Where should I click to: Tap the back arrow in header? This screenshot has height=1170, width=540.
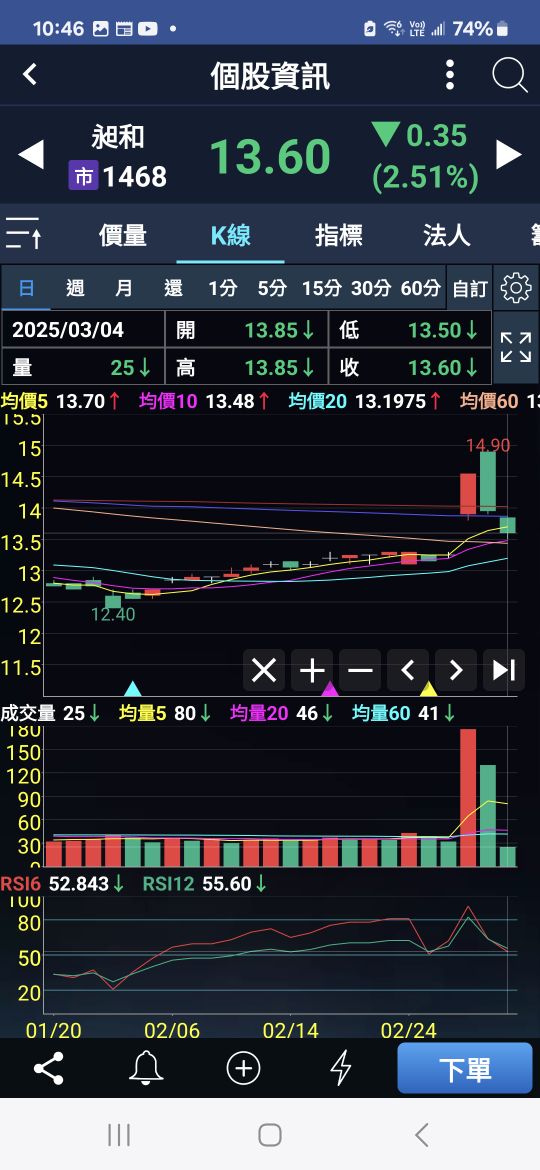[30, 75]
